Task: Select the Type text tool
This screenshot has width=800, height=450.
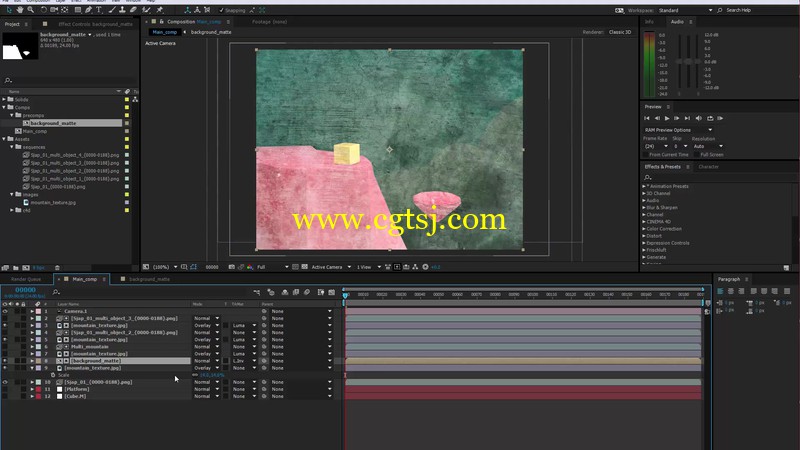Action: click(99, 10)
